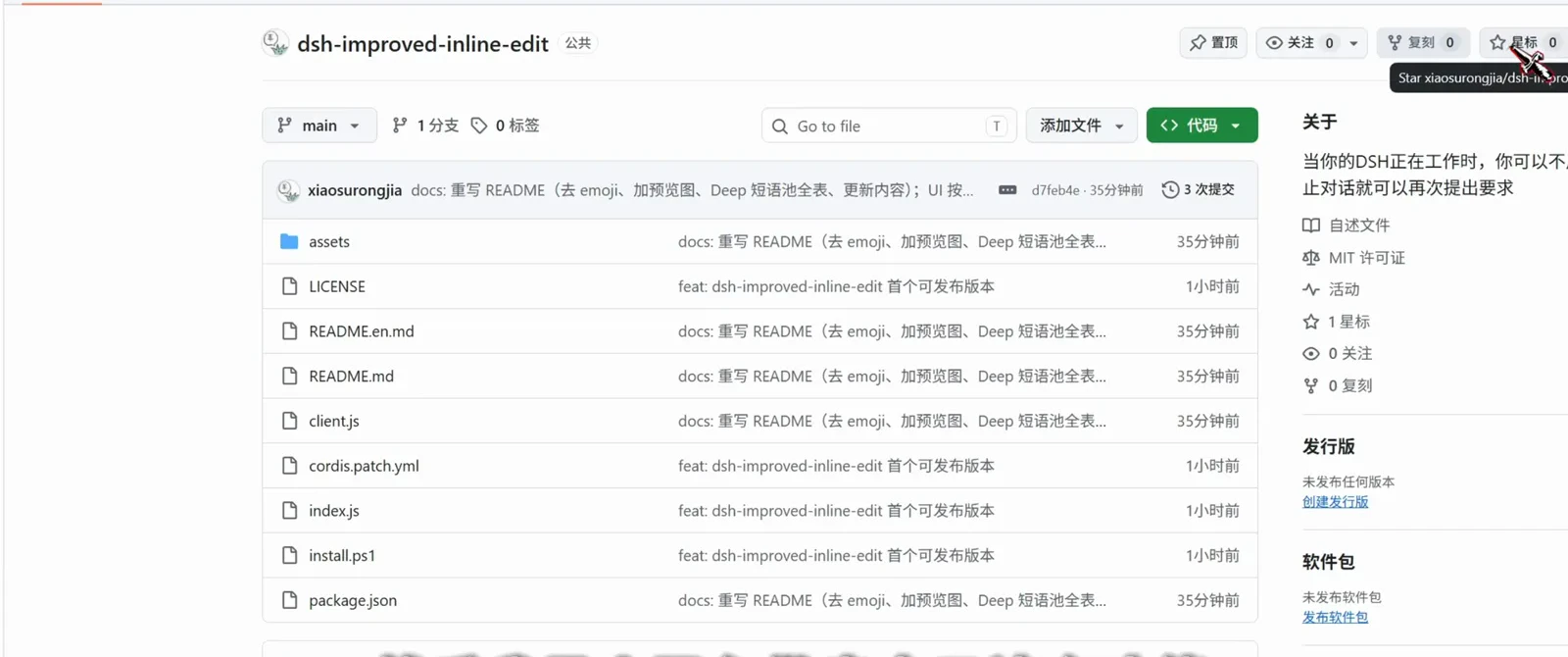Screen dimensions: 1568x657
Task: Star the repository with 星标 button
Action: (1525, 42)
